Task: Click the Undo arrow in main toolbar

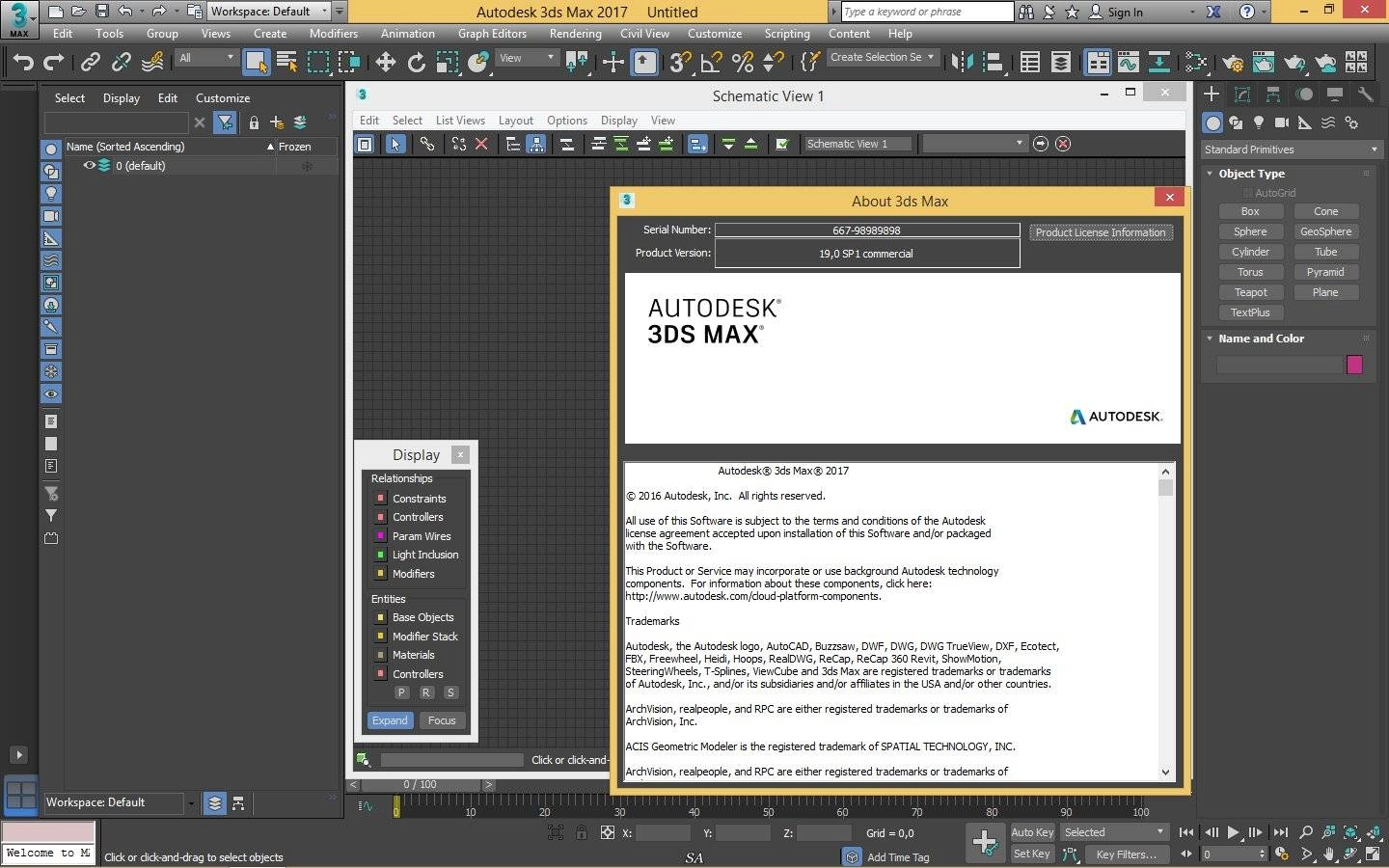Action: 23,63
